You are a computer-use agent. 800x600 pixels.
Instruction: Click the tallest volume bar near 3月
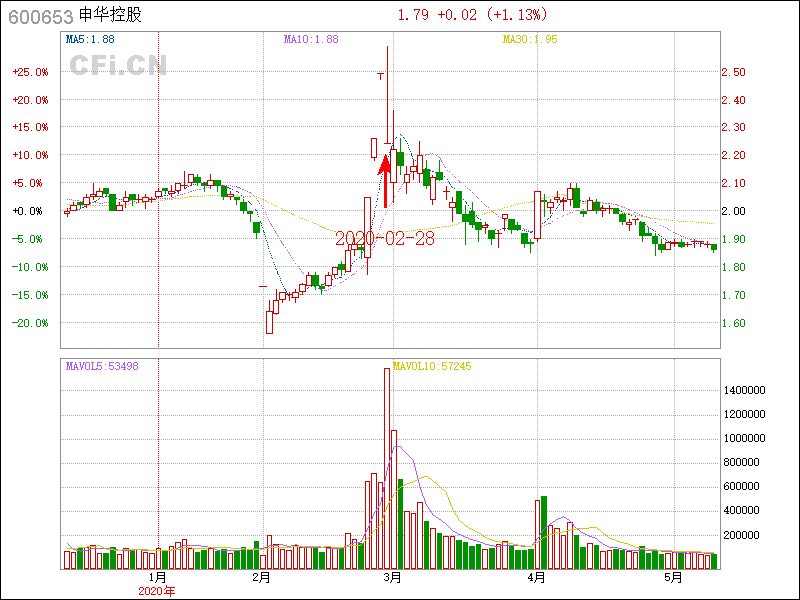tap(387, 468)
